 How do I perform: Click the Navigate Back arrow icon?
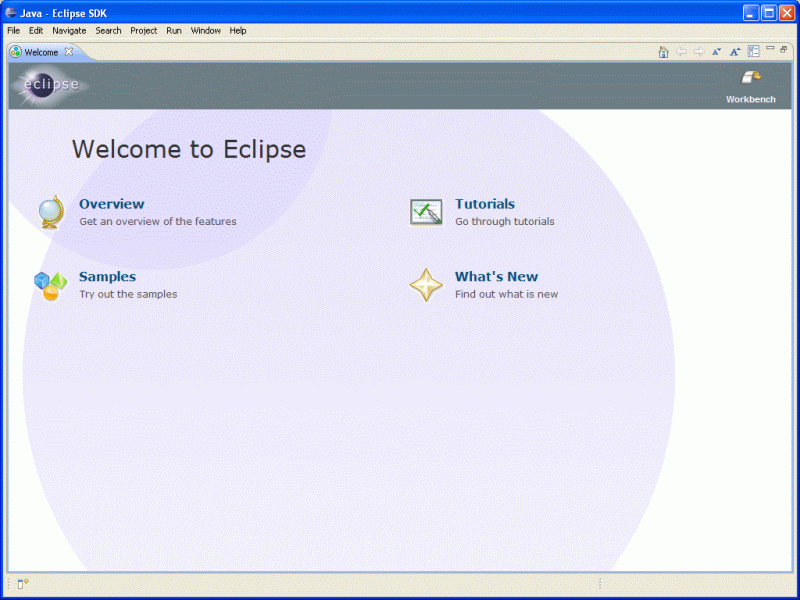[x=682, y=52]
